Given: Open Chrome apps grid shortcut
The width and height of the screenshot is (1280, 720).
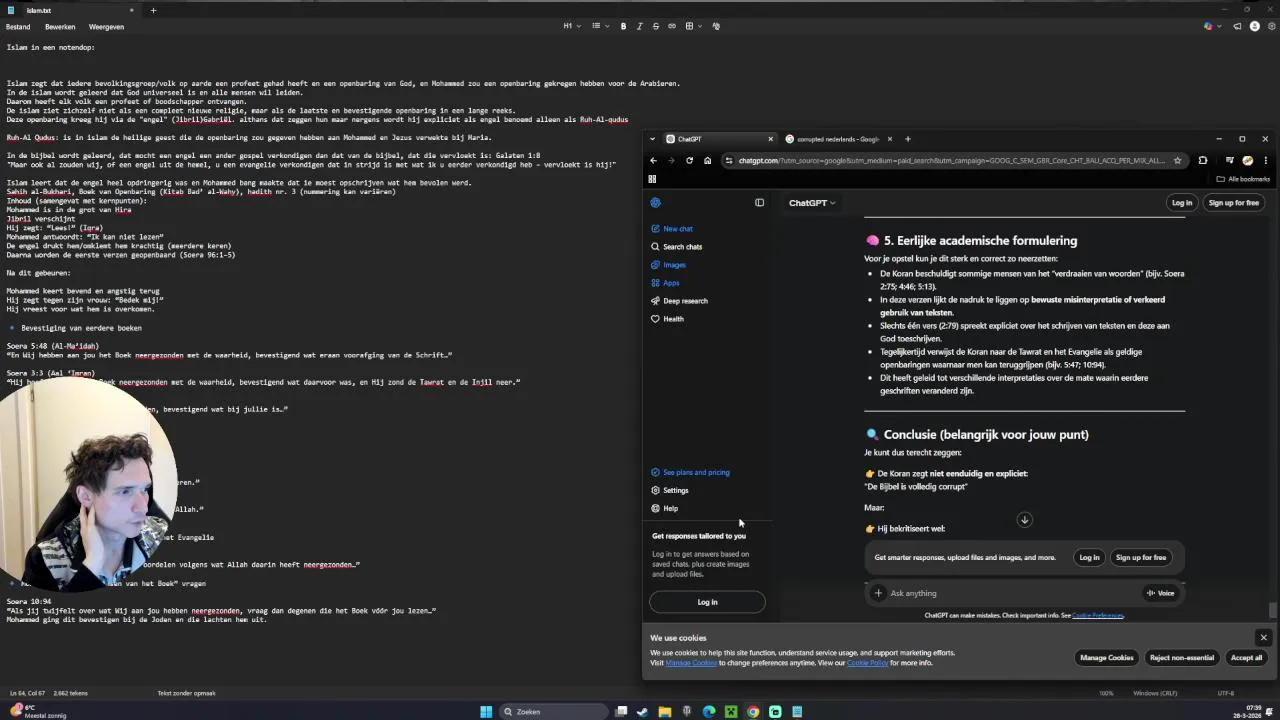Looking at the screenshot, I should [652, 179].
